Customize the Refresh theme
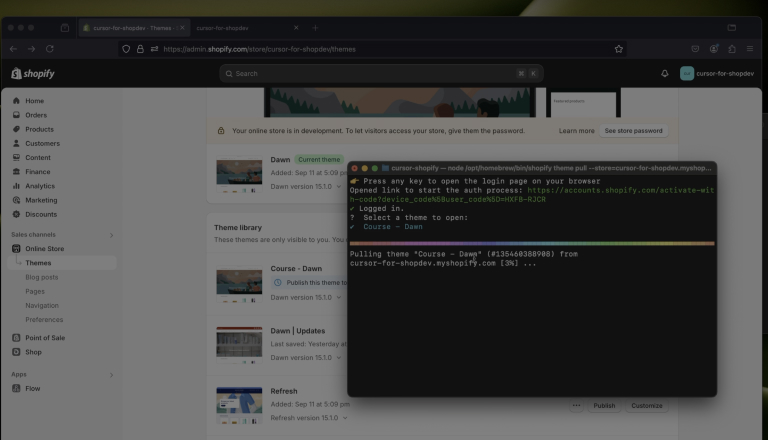 pos(647,406)
